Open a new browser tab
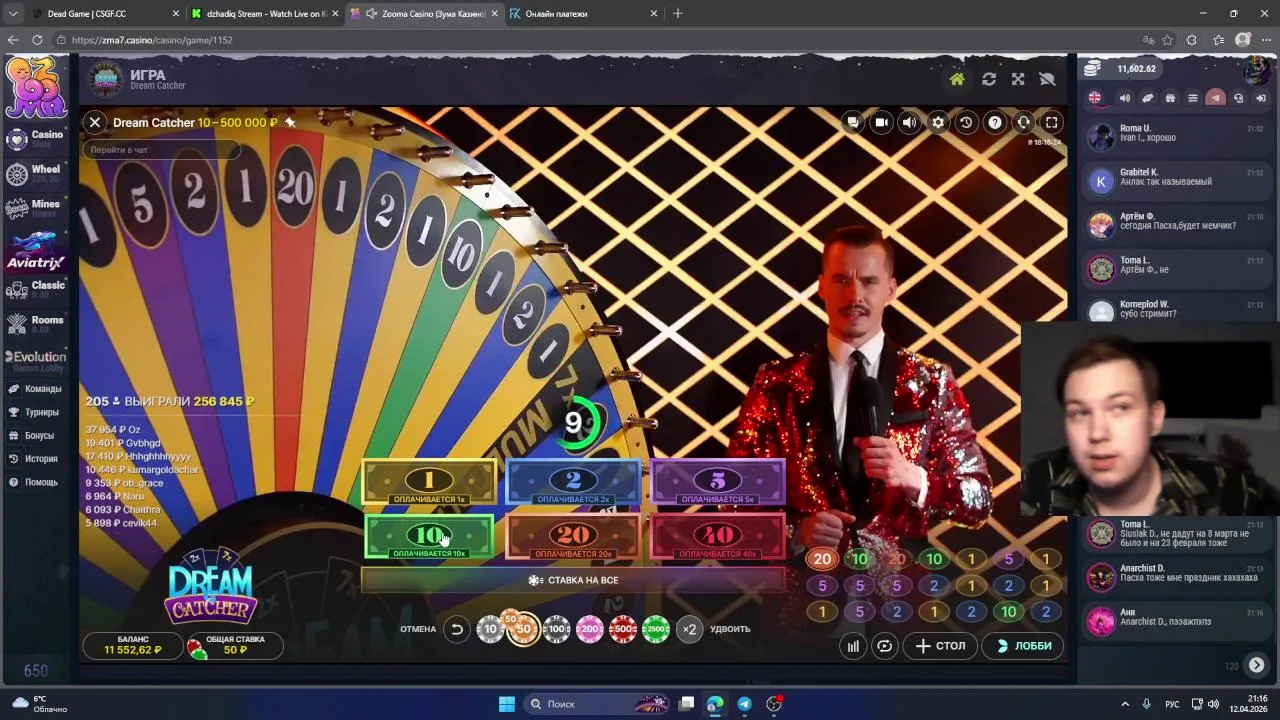This screenshot has height=720, width=1280. coord(678,14)
